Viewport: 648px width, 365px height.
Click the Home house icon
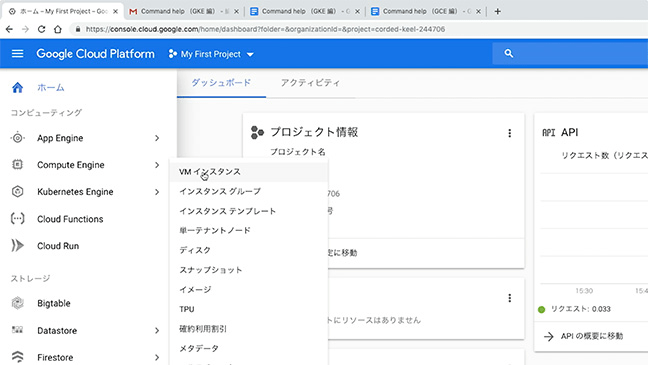[x=17, y=88]
